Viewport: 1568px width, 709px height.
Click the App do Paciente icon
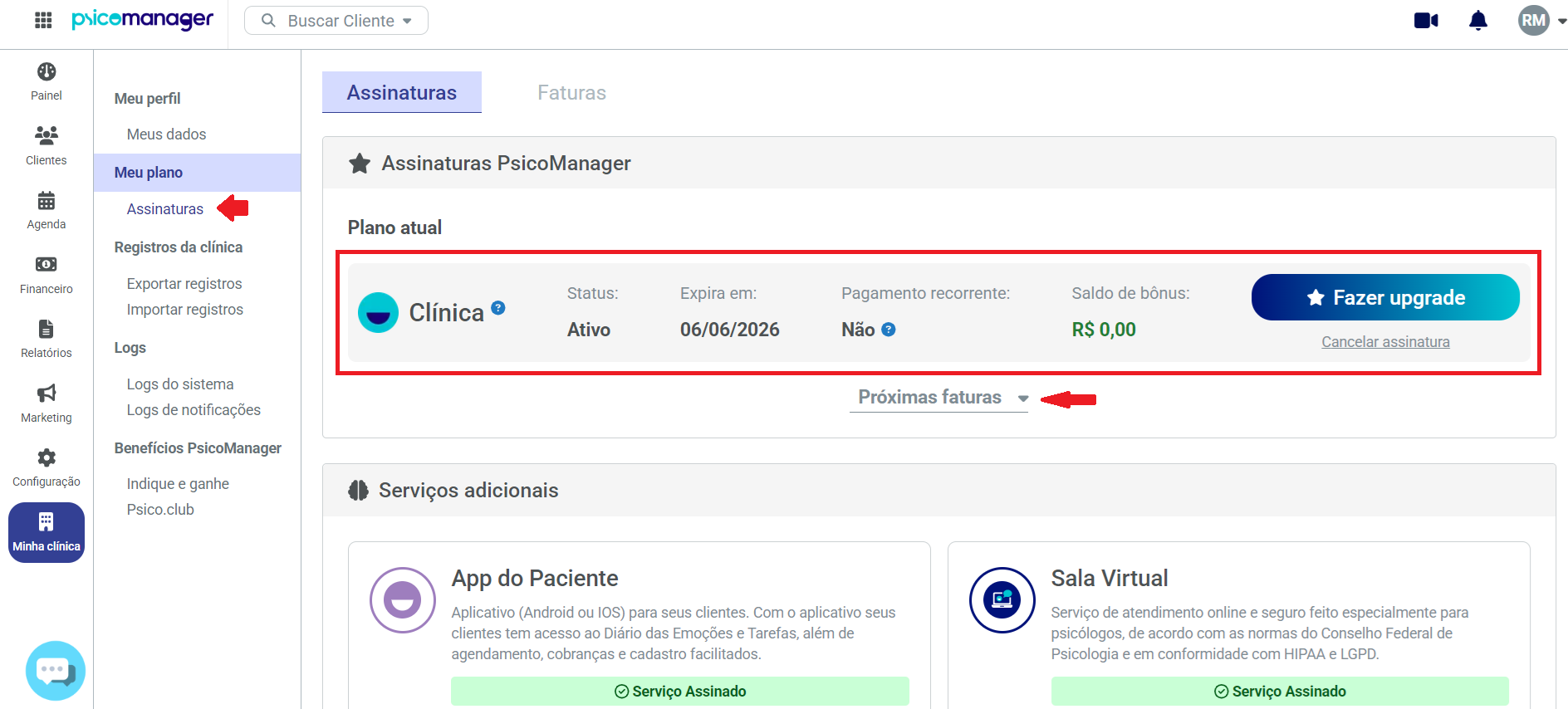(x=403, y=600)
